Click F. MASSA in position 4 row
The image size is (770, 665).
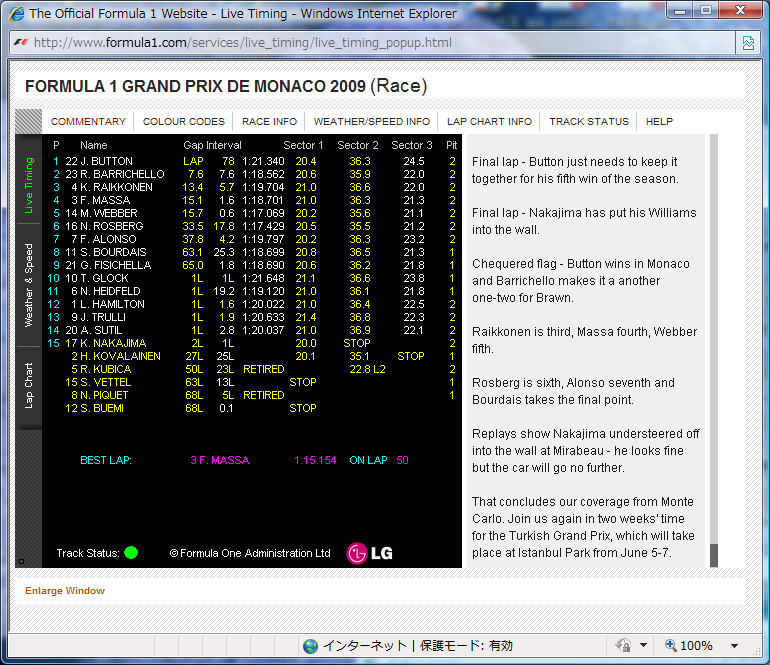pos(105,200)
